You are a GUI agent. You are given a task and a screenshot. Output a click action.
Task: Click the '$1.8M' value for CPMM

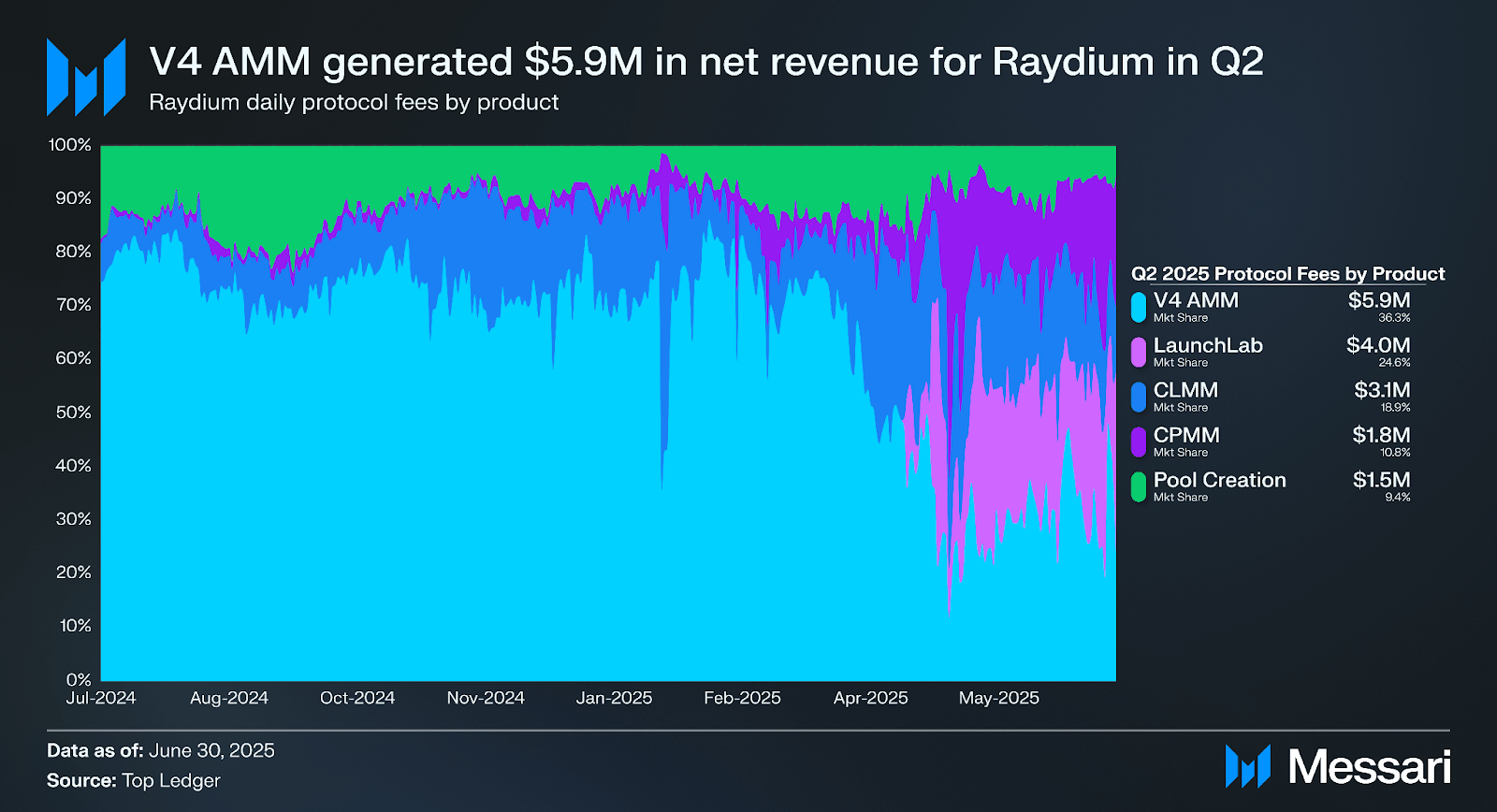coord(1381,435)
